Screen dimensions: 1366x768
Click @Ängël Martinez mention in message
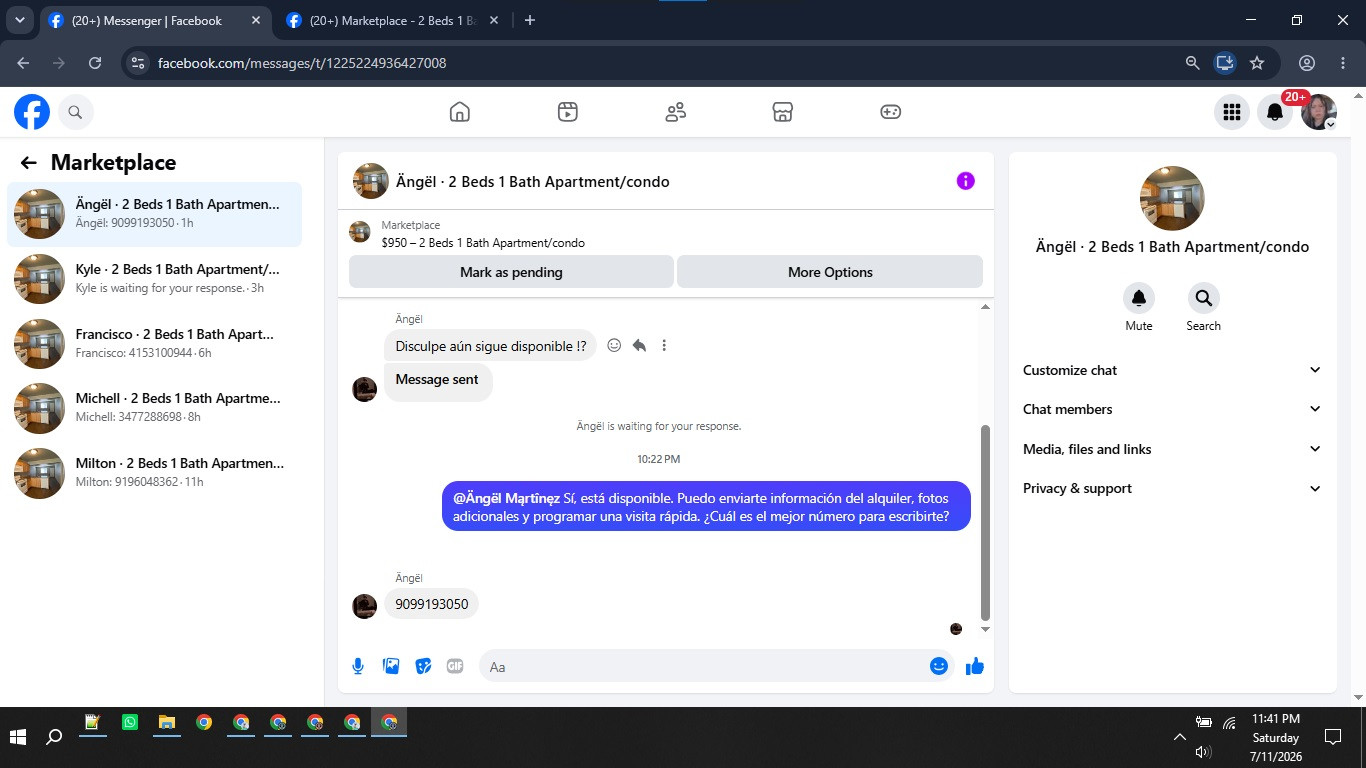coord(506,497)
